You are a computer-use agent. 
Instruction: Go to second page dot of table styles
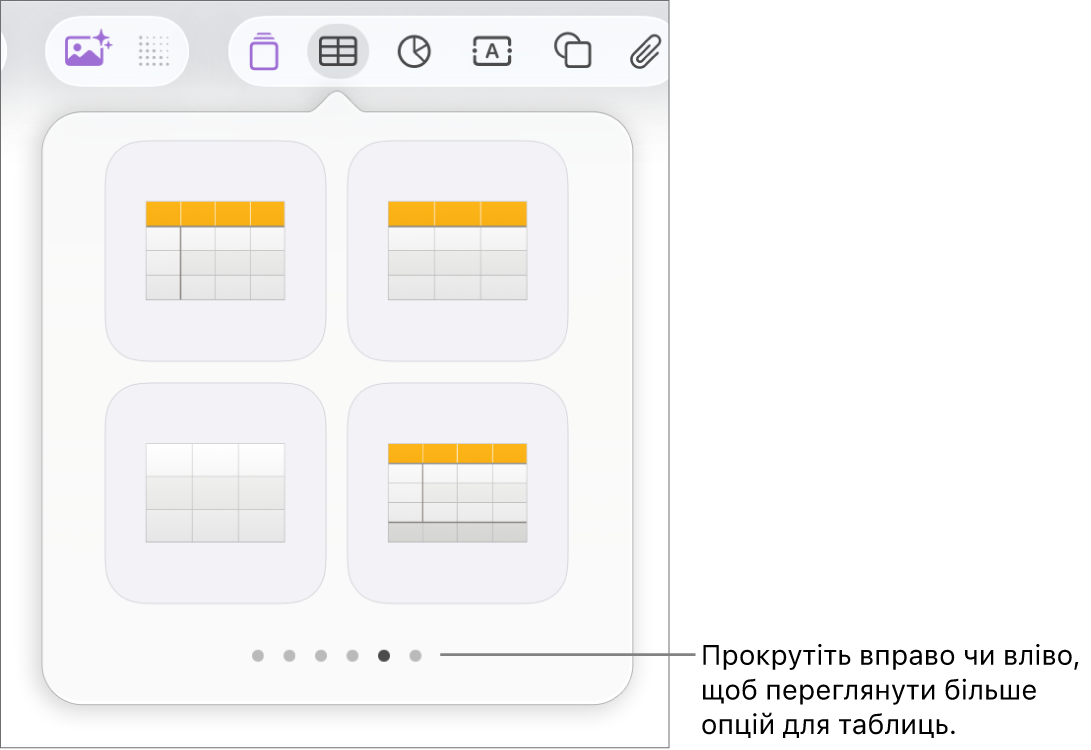pyautogui.click(x=289, y=655)
